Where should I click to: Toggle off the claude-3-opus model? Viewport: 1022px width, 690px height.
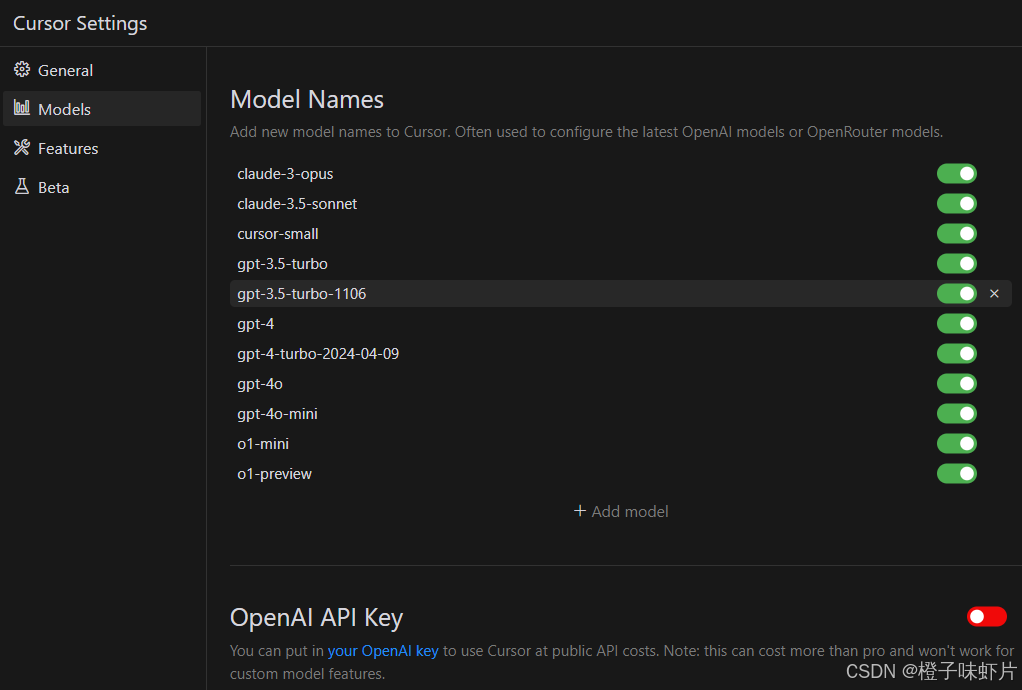click(956, 174)
